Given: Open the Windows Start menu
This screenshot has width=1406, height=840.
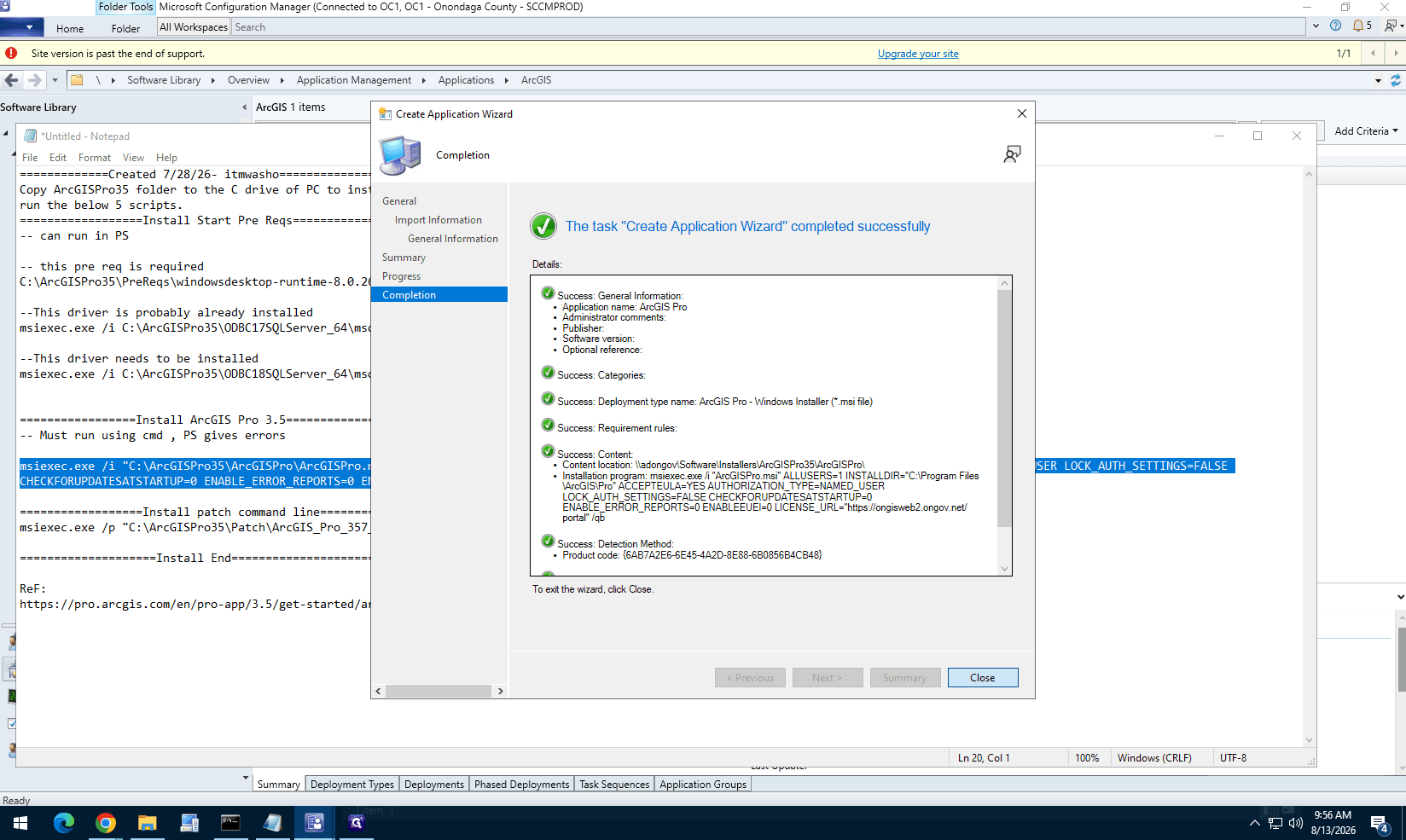Looking at the screenshot, I should pyautogui.click(x=20, y=823).
